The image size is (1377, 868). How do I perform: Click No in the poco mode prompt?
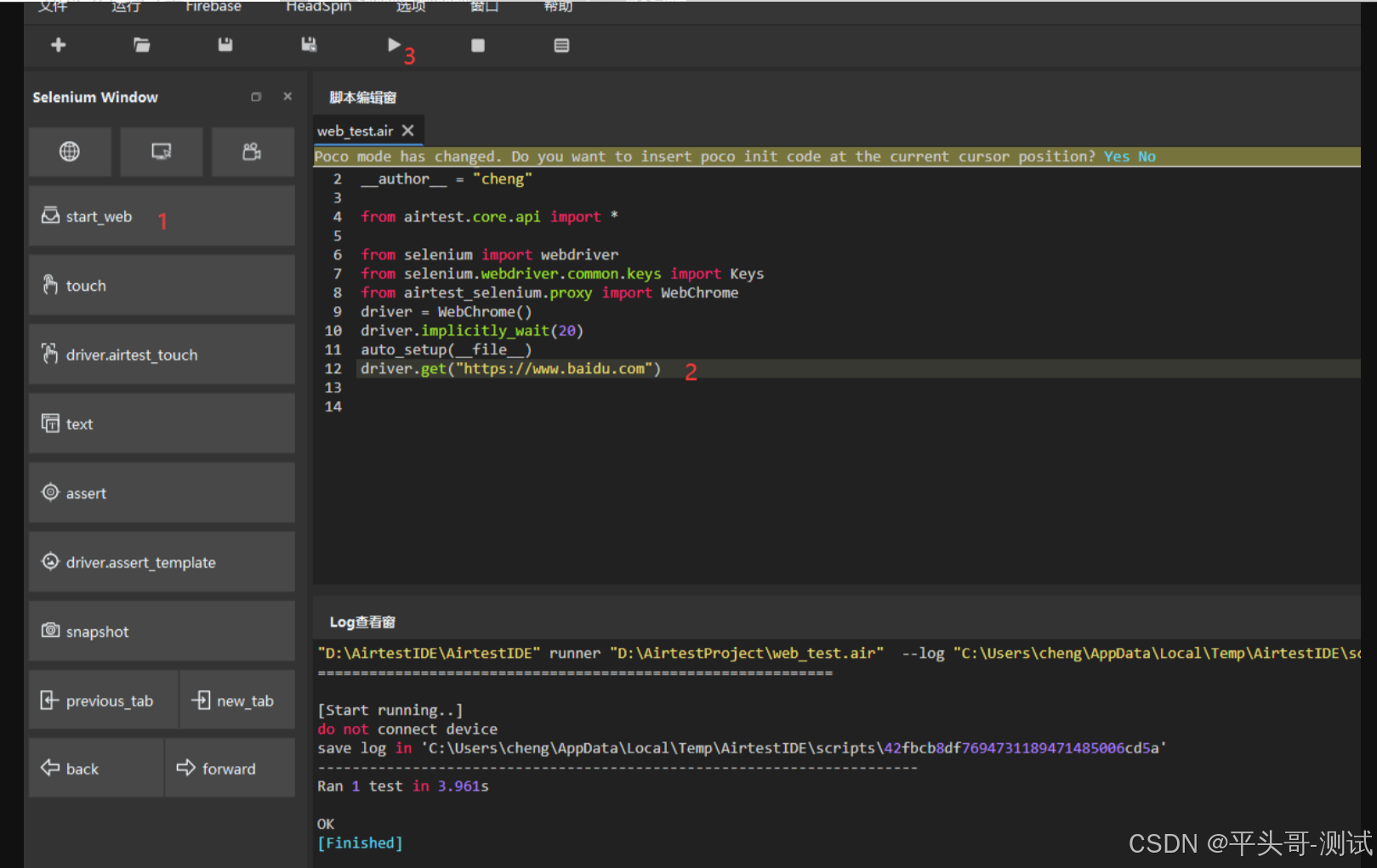pyautogui.click(x=1147, y=156)
